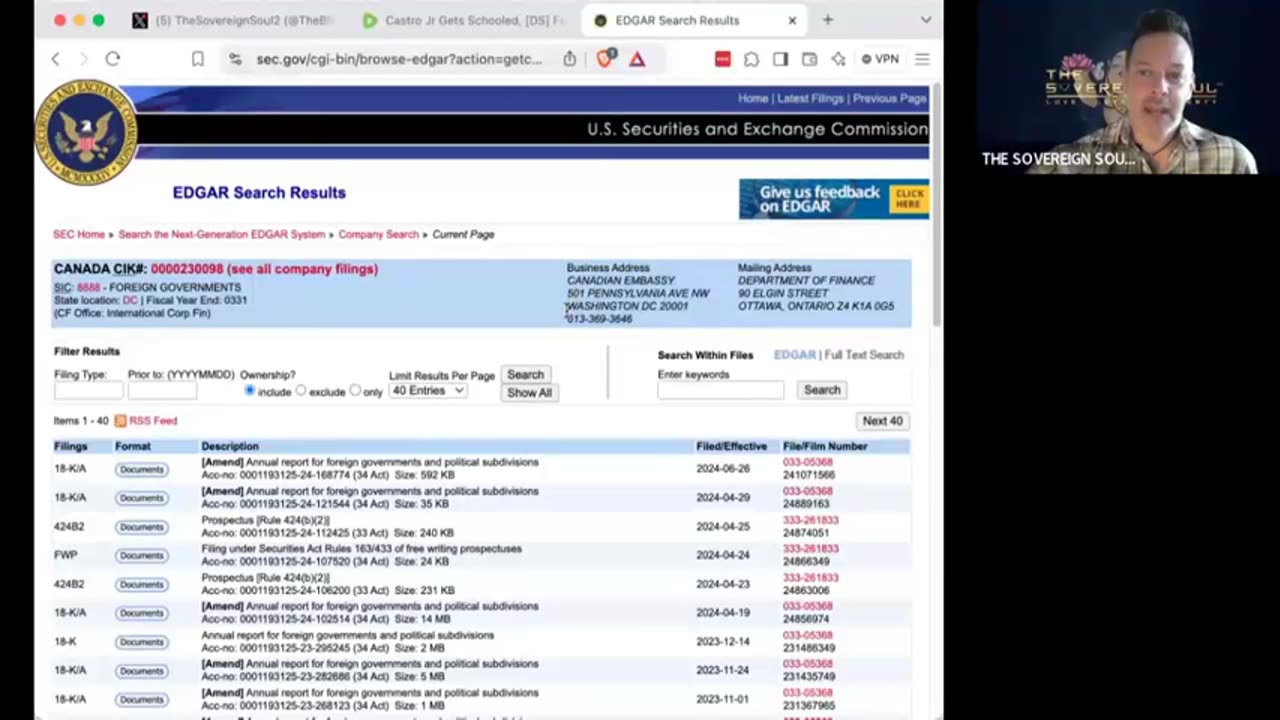The width and height of the screenshot is (1280, 720).
Task: Open Documents for 18-K filed 2023-12-14
Action: click(141, 642)
